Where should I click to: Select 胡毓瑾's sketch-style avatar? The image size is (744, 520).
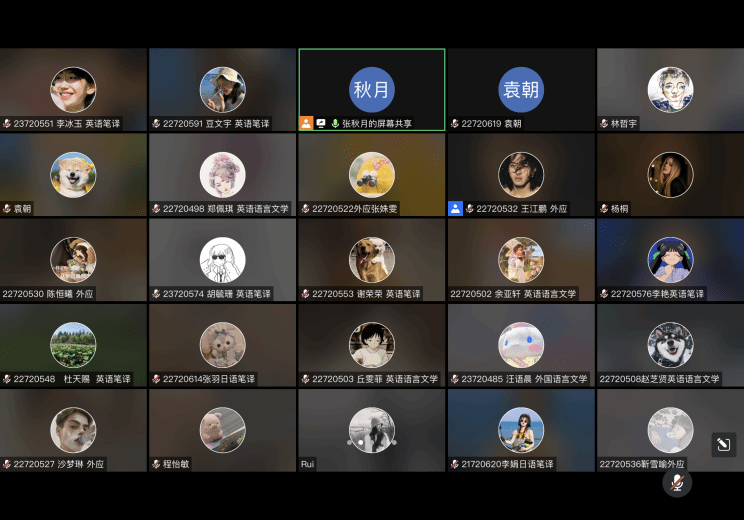222,259
